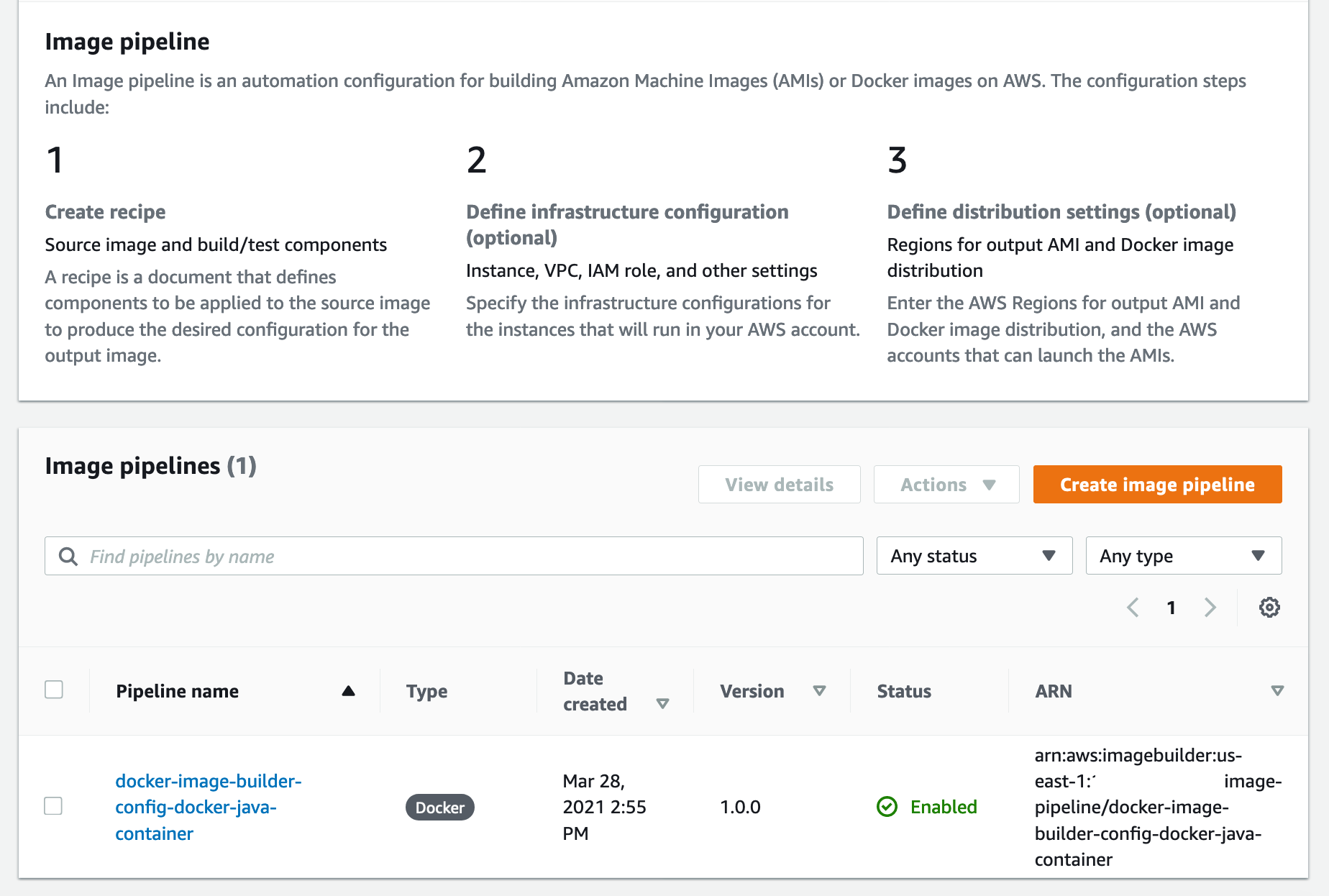Click the green Enabled status checkmark

tap(887, 807)
